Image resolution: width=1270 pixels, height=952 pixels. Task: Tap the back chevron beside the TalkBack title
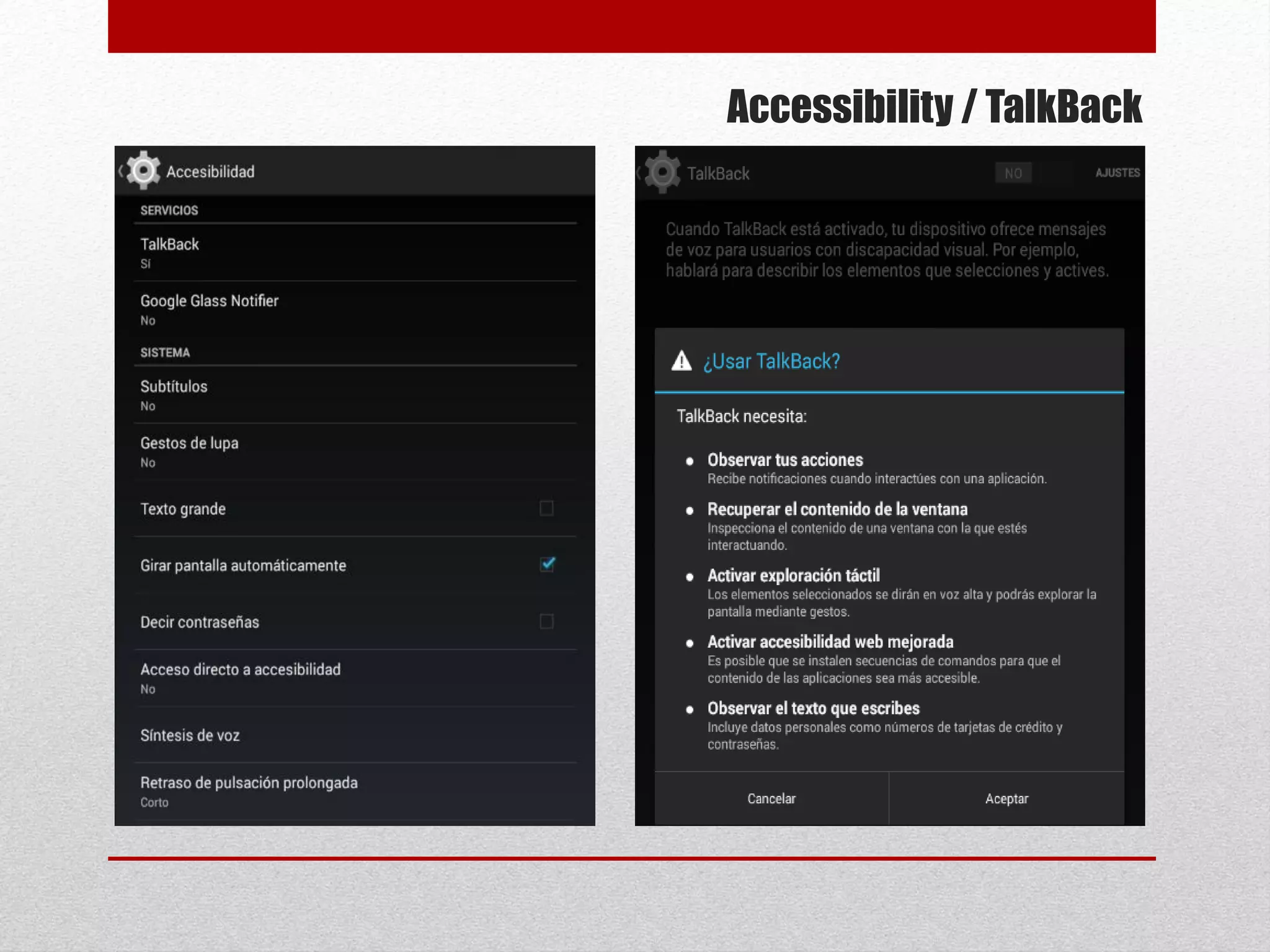(x=639, y=172)
